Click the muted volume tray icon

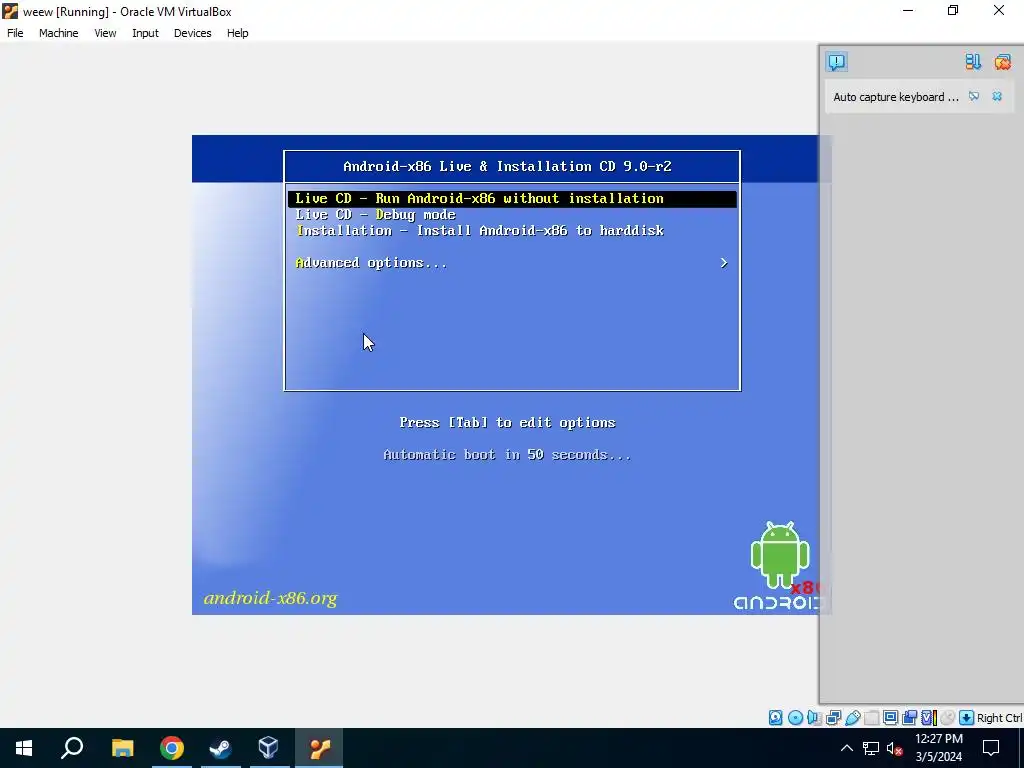point(895,748)
